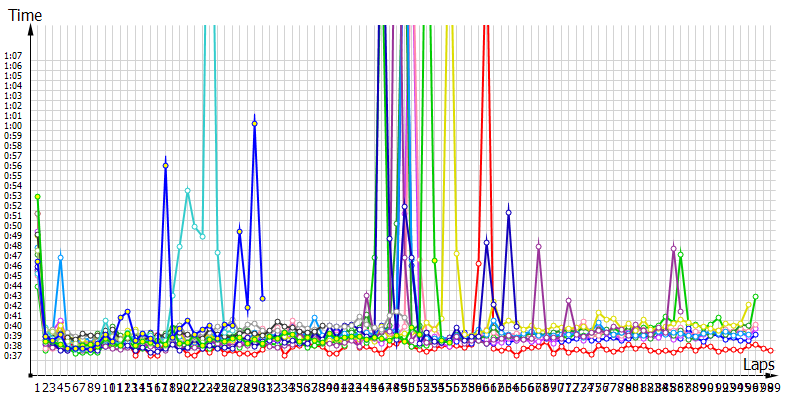Click the last red data point on right

coord(771,350)
